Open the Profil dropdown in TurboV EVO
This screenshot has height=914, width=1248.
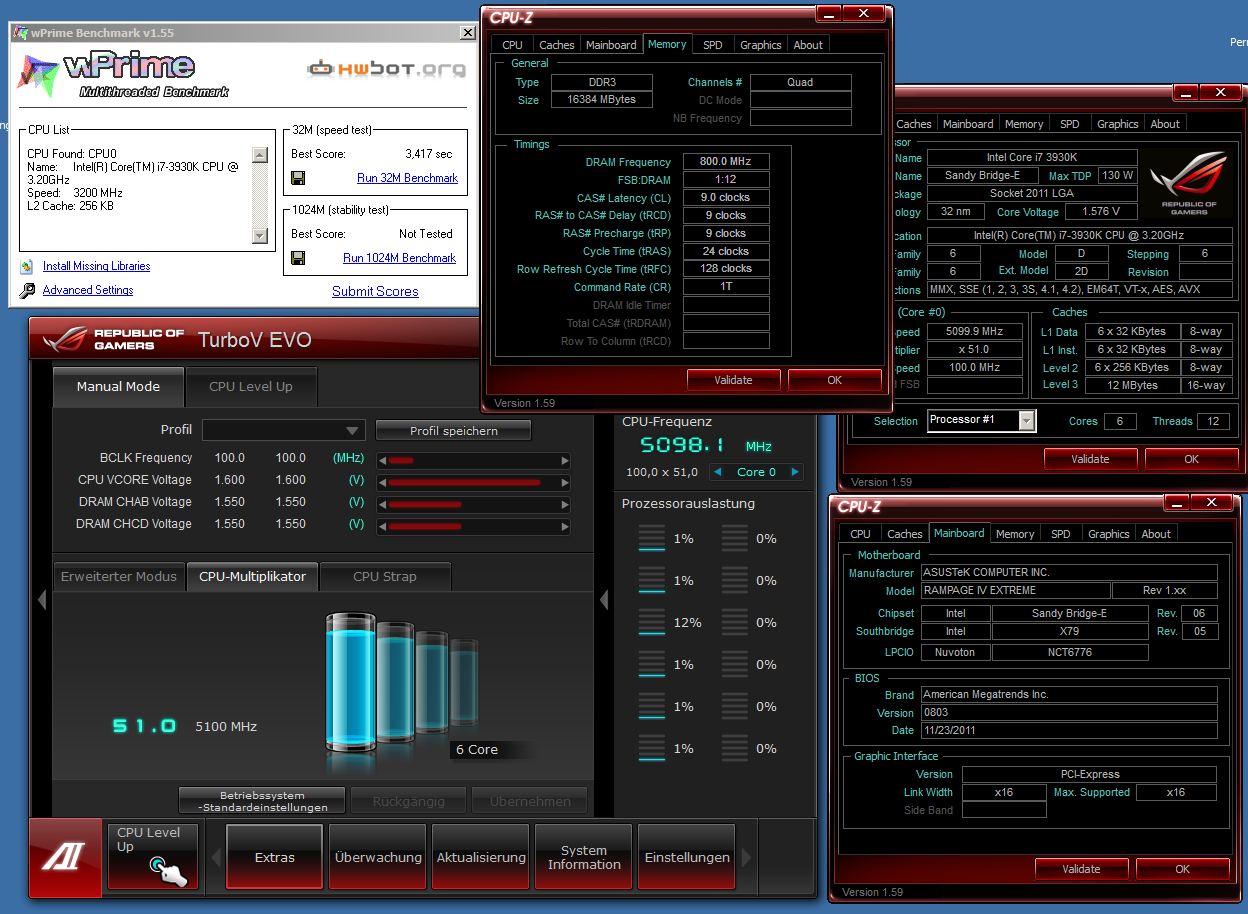(x=284, y=430)
